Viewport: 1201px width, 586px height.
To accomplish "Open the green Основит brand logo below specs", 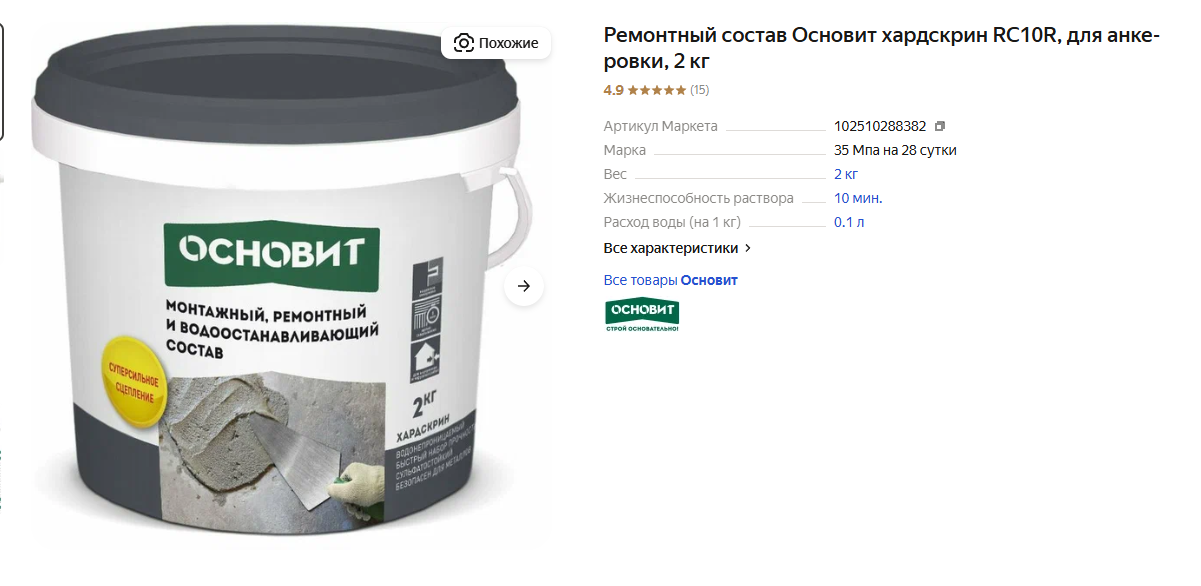I will point(642,315).
